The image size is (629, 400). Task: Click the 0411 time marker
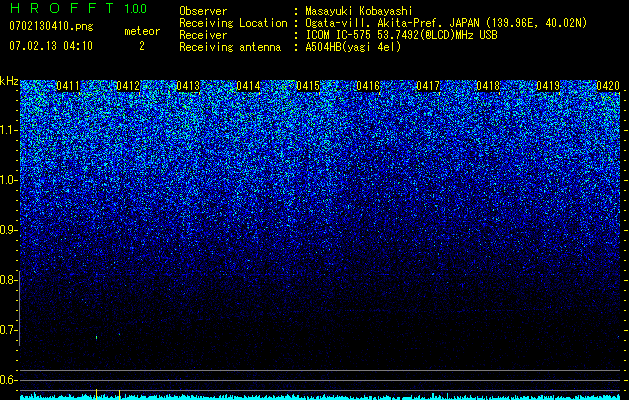point(68,86)
